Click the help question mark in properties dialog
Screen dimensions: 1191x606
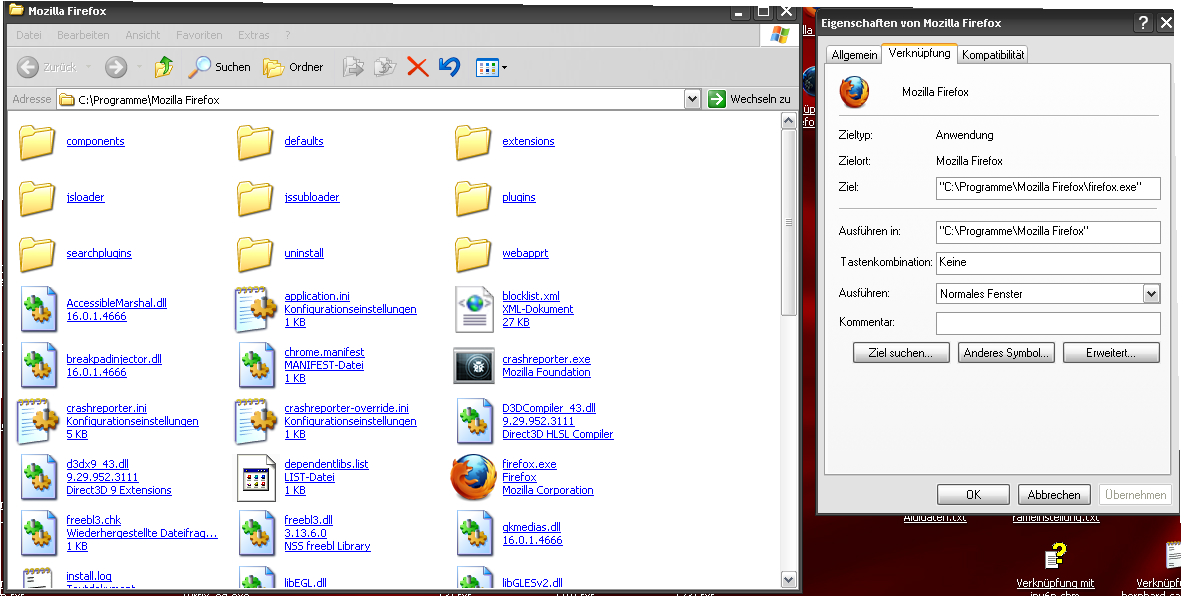coord(1143,24)
